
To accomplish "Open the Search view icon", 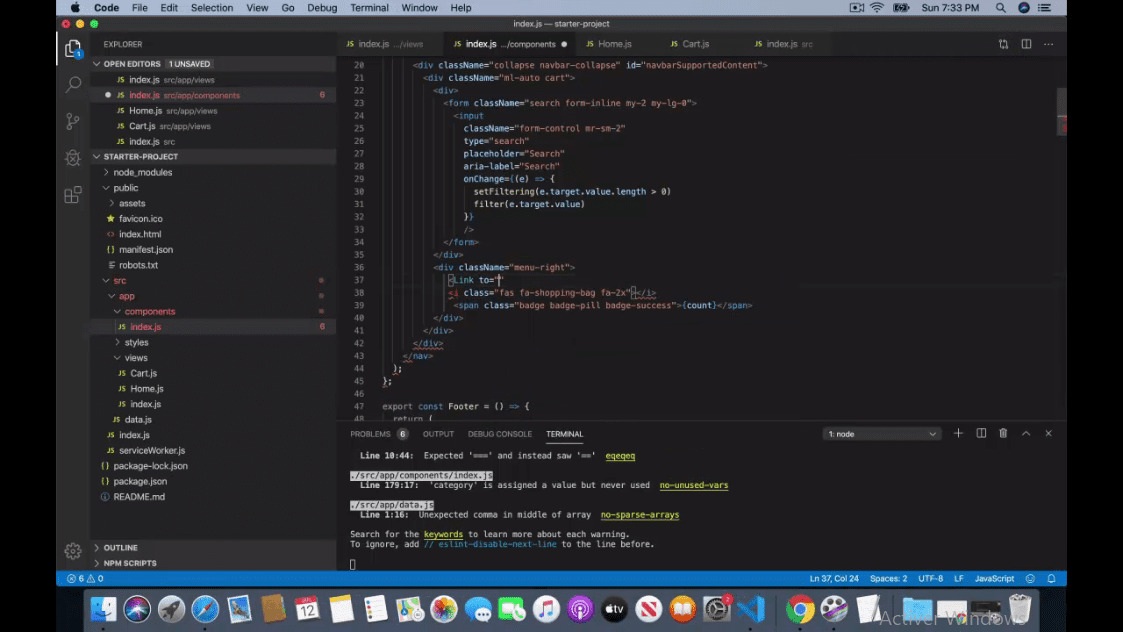I will (72, 83).
